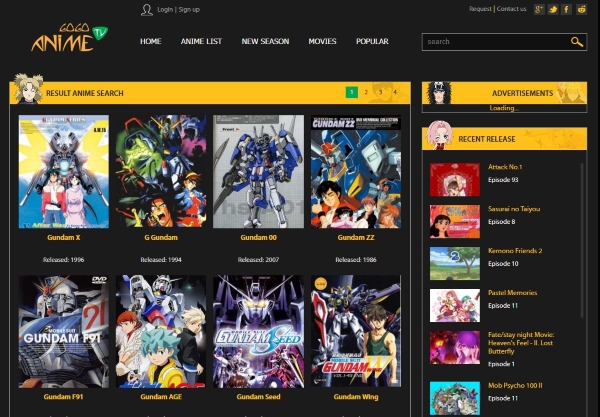Click the Google Plus social icon
Screen dimensions: 600x417
point(539,9)
